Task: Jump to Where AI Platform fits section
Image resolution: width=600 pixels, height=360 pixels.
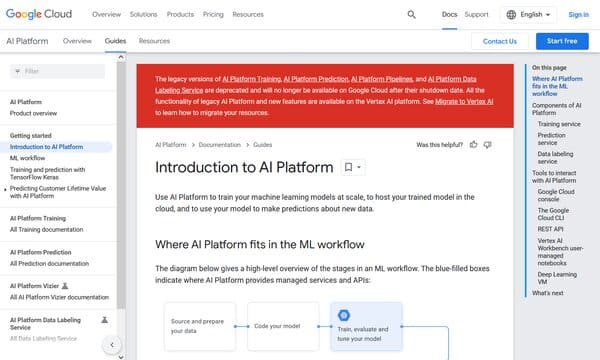Action: pos(557,86)
